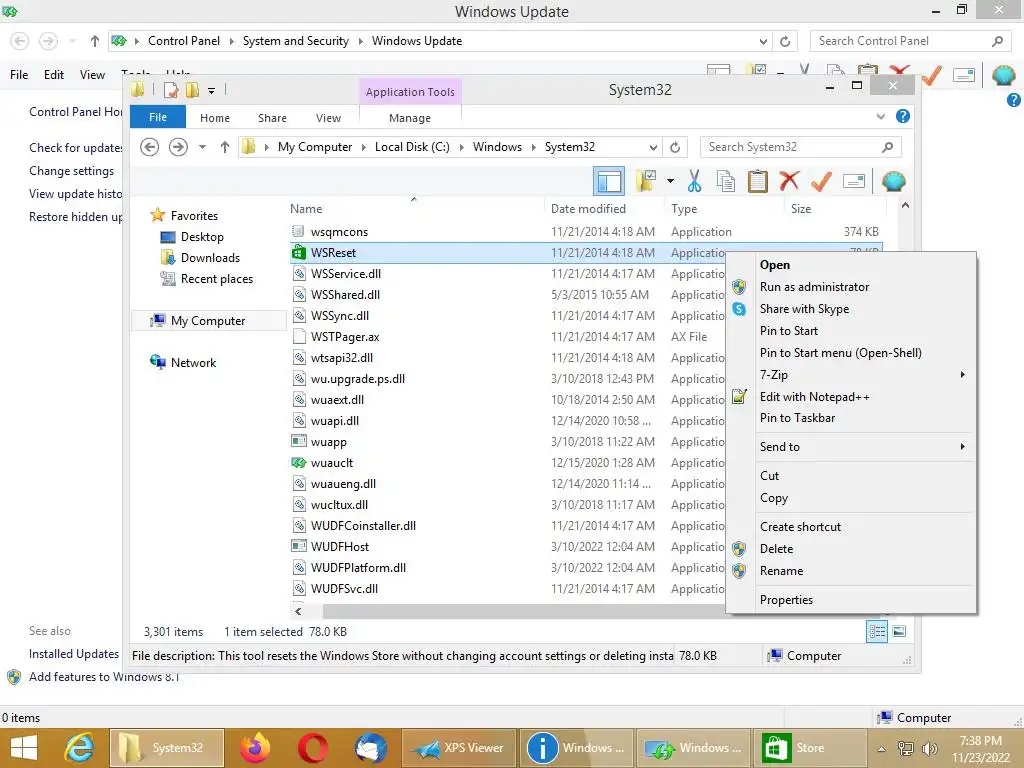Click Change settings in Windows Update
1024x768 pixels.
click(x=71, y=170)
